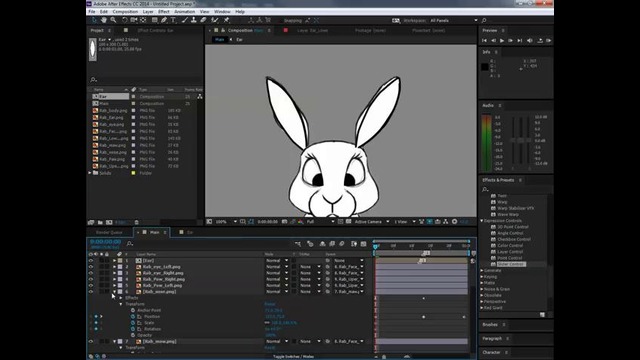The image size is (640, 360).
Task: Select the Rectangle shape tool
Action: coord(155,20)
